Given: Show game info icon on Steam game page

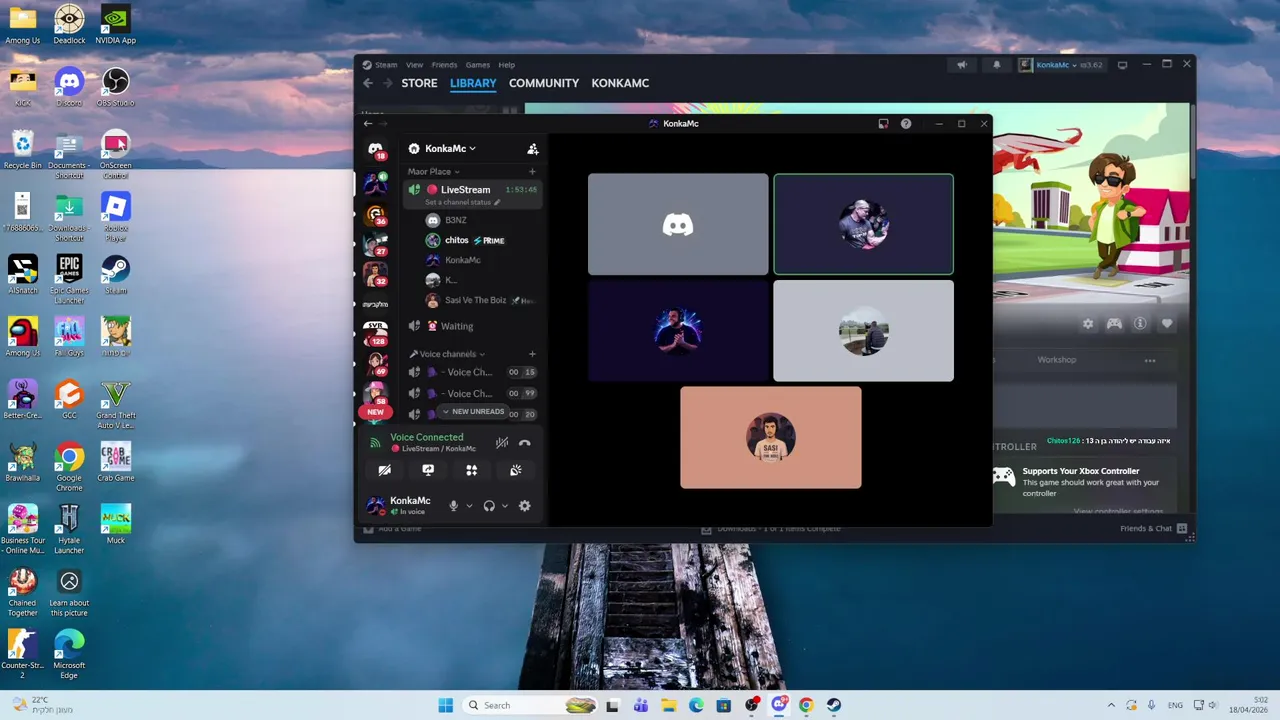Looking at the screenshot, I should click(1140, 324).
